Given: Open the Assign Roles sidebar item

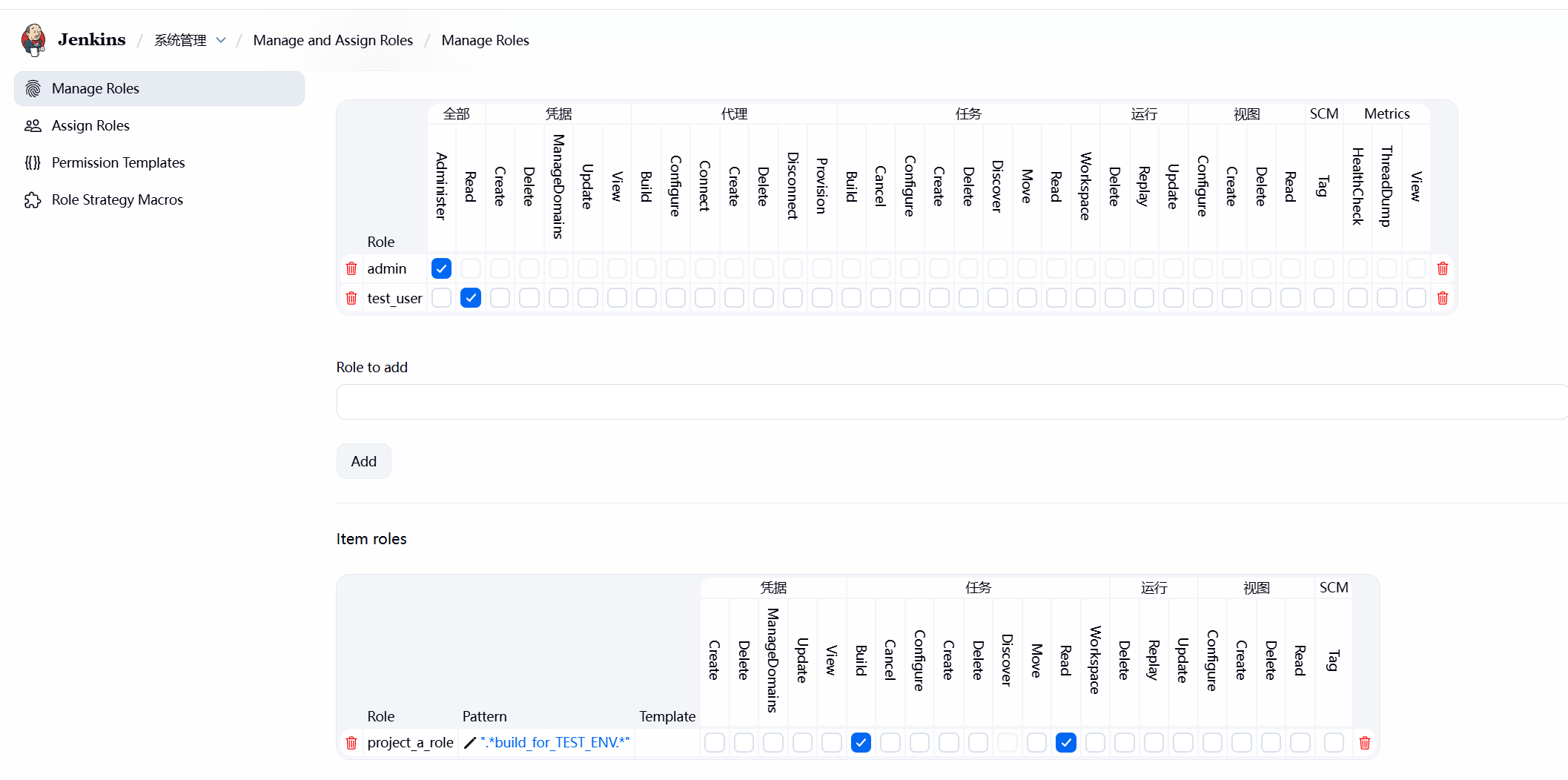Looking at the screenshot, I should point(90,126).
